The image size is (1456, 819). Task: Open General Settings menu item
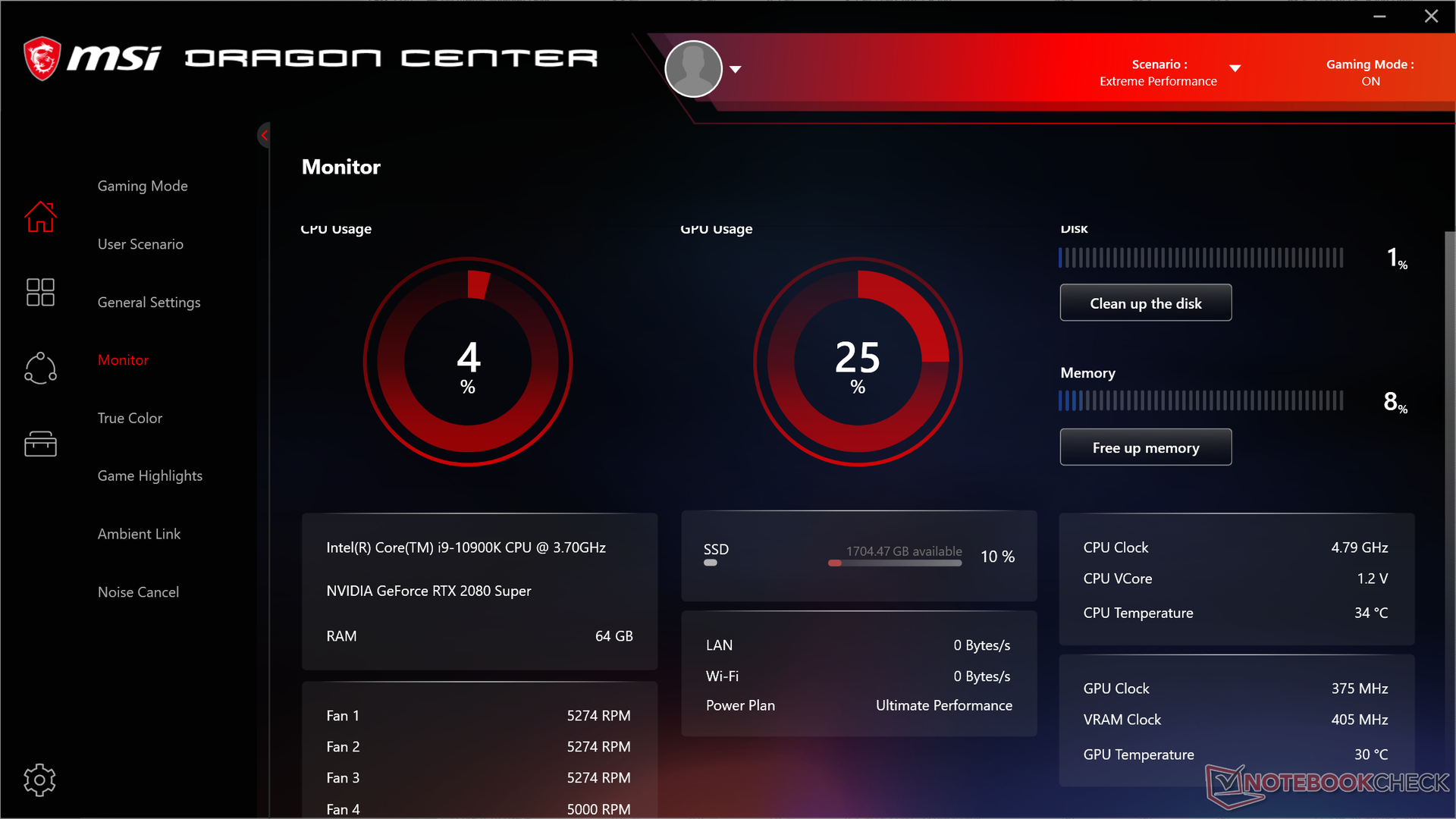click(x=149, y=303)
